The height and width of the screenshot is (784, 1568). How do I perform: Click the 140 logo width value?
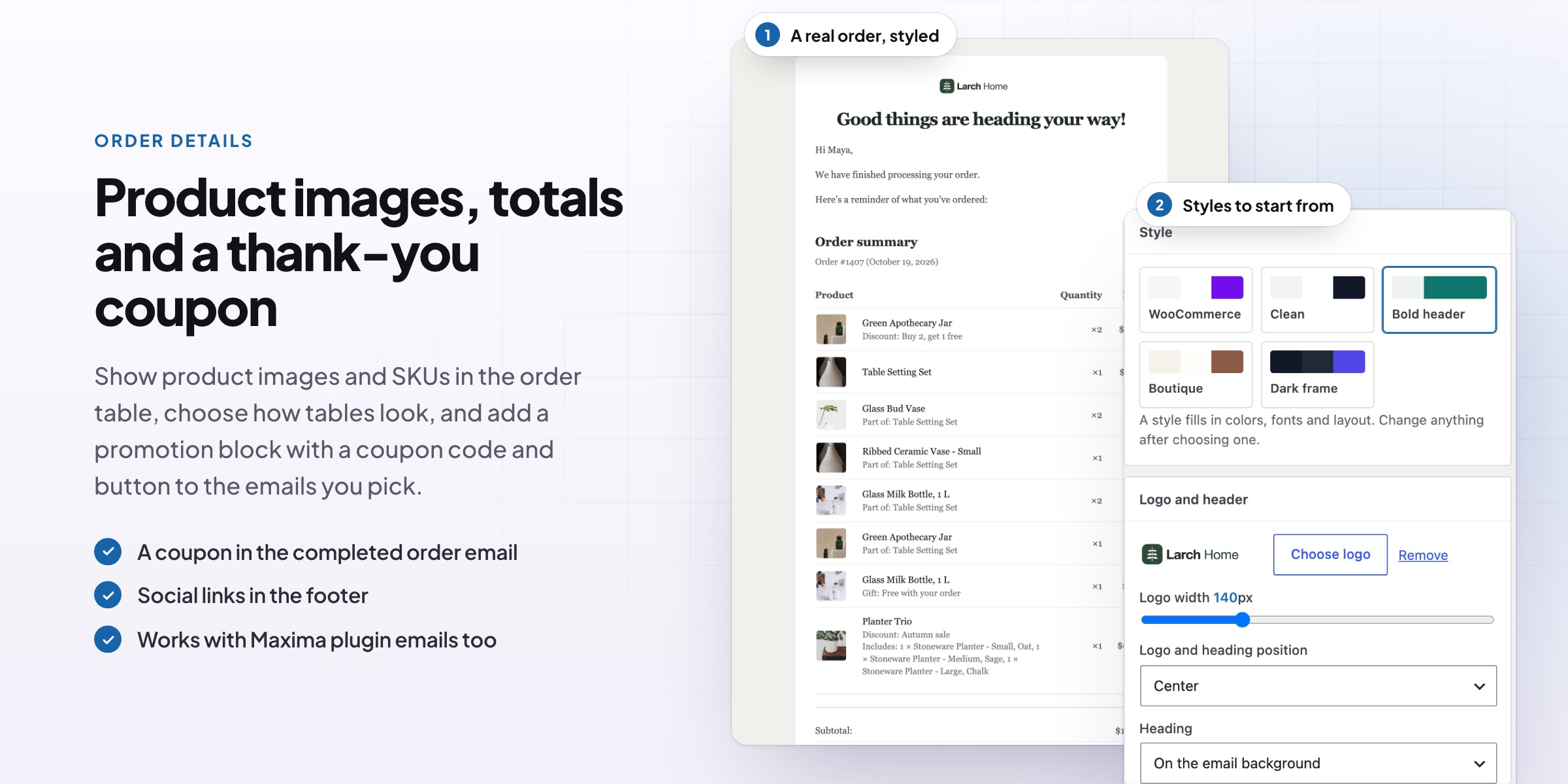click(x=1225, y=598)
